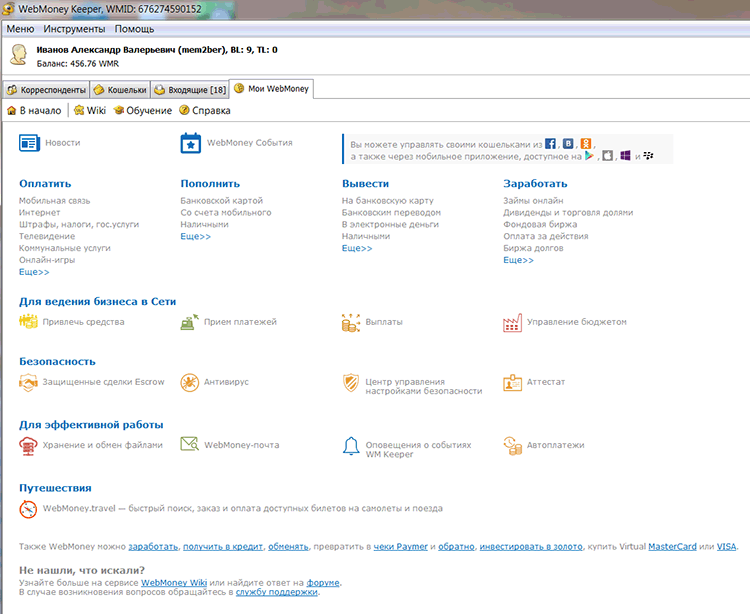Screen dimensions: 750x614
Task: Open the Пополнить heading link
Action: pos(210,184)
